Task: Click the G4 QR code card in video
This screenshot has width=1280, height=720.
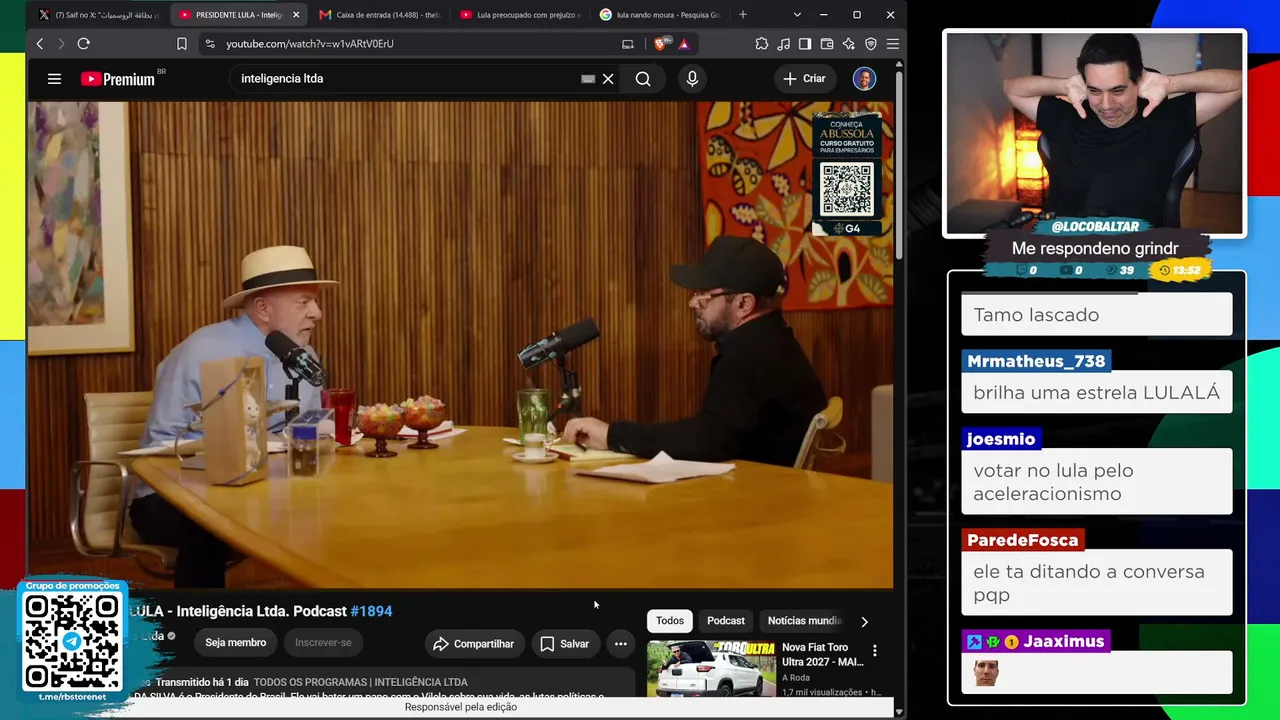Action: point(847,175)
